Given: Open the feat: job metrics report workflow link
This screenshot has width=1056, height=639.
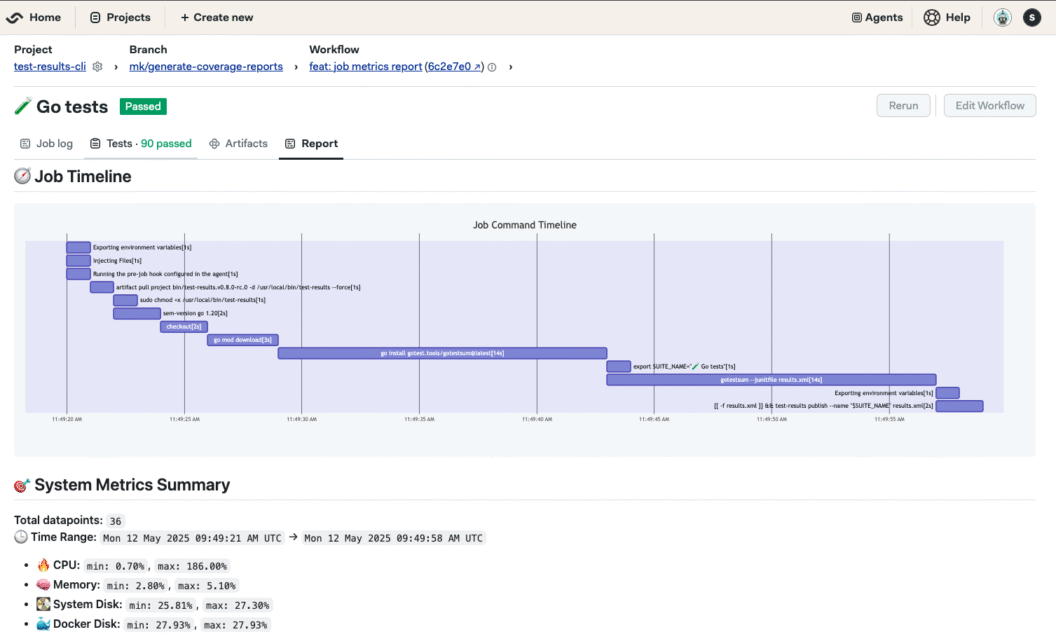Looking at the screenshot, I should coord(366,67).
